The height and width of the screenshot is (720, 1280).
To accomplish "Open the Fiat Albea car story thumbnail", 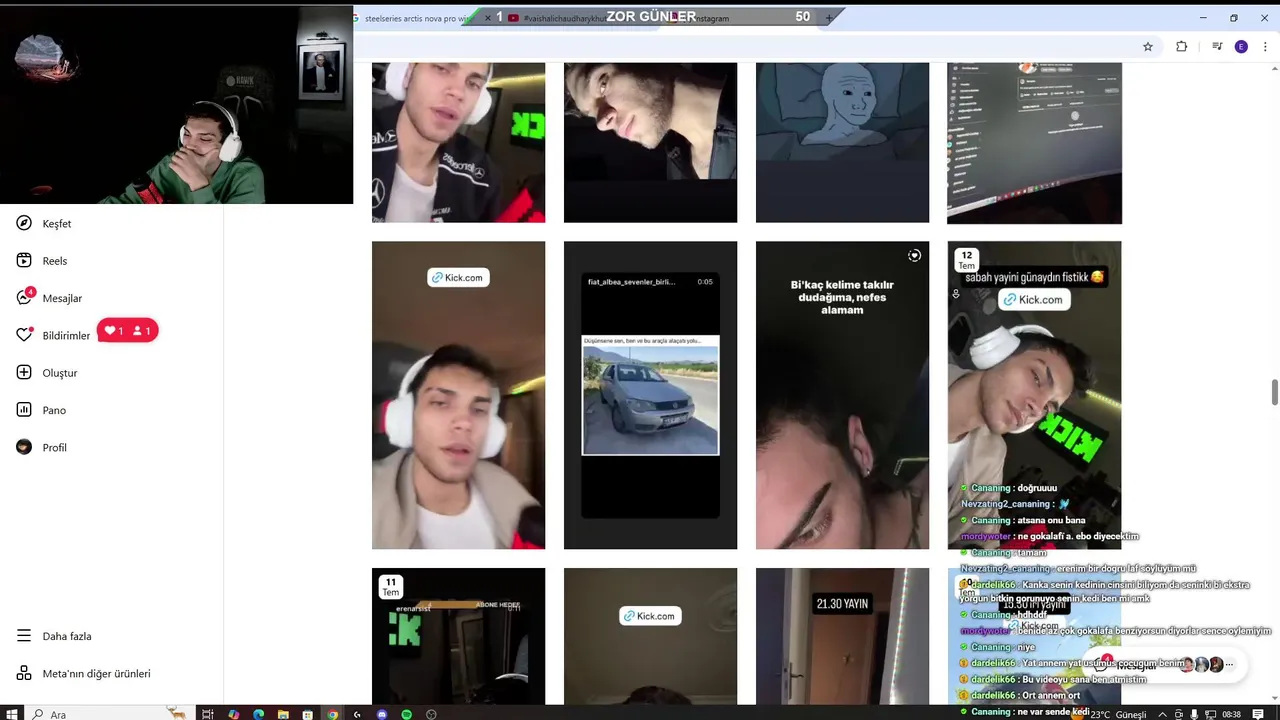I will (650, 395).
